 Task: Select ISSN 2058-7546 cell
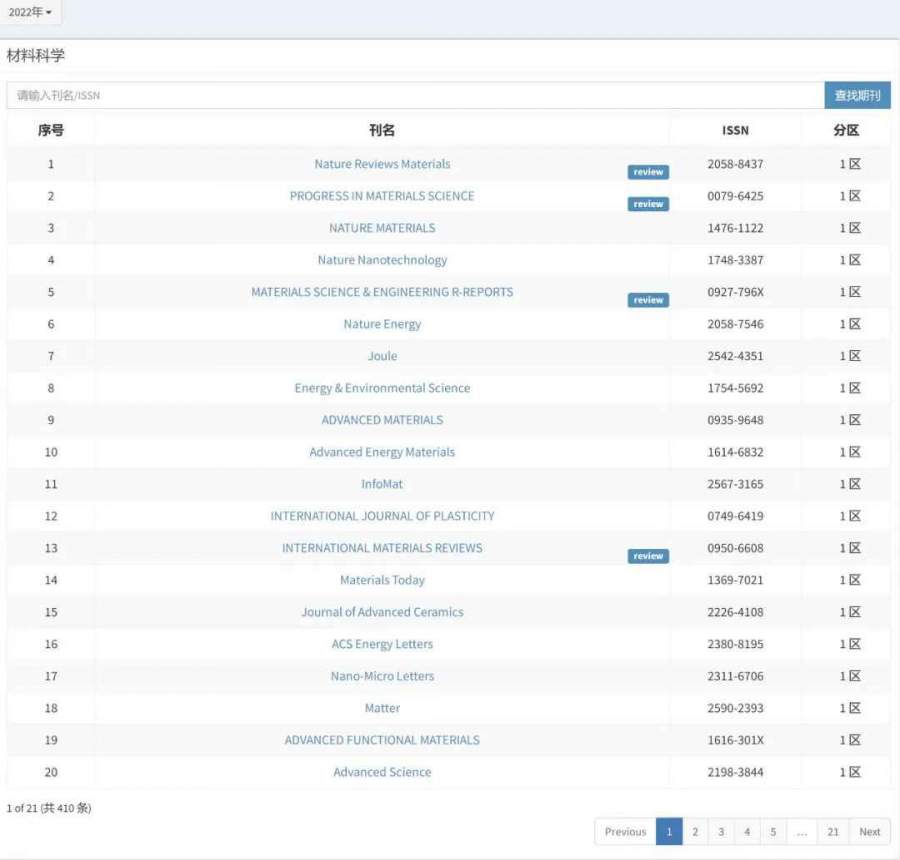pos(736,324)
